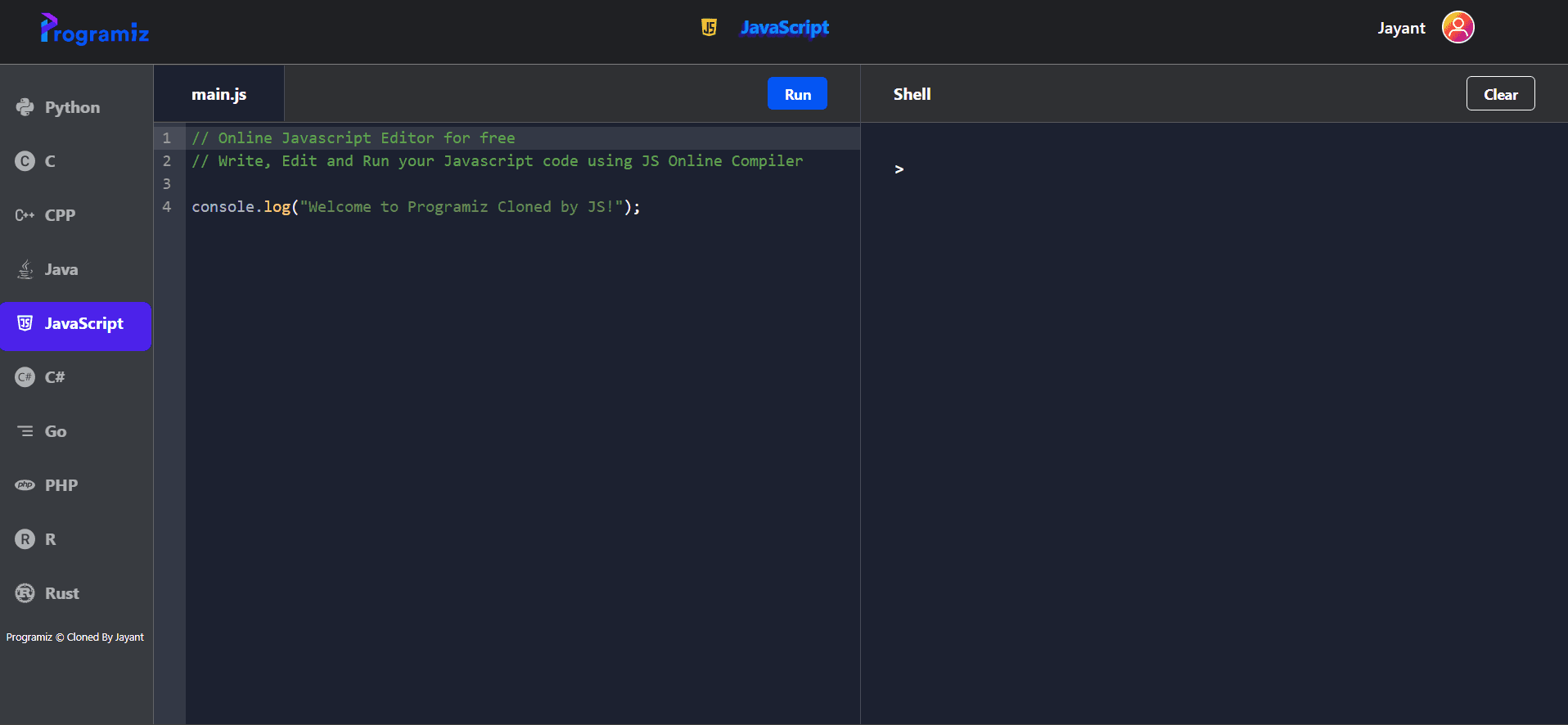Select the R language label
Viewport: 1568px width, 725px height.
(51, 539)
